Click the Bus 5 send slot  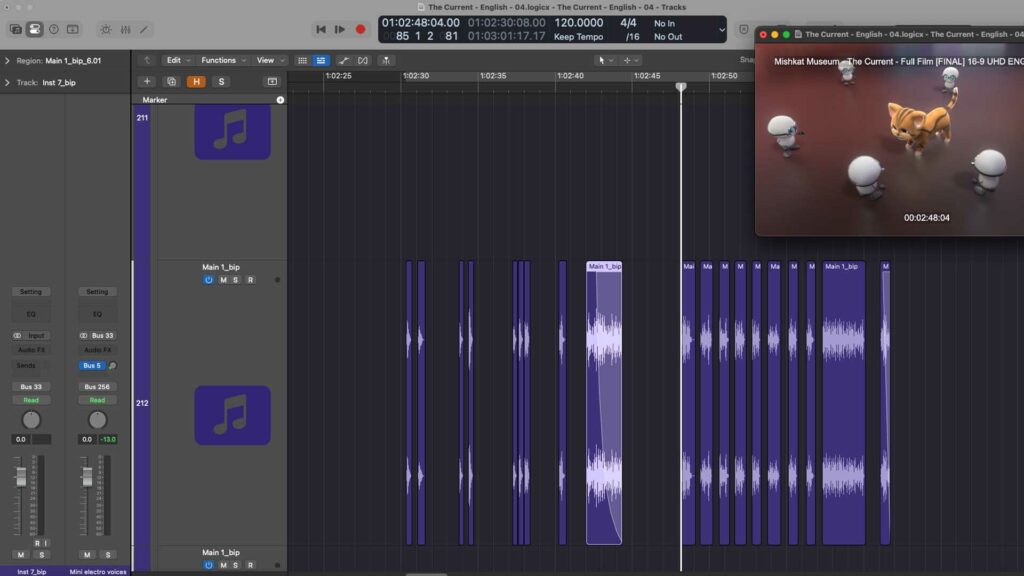[92, 366]
